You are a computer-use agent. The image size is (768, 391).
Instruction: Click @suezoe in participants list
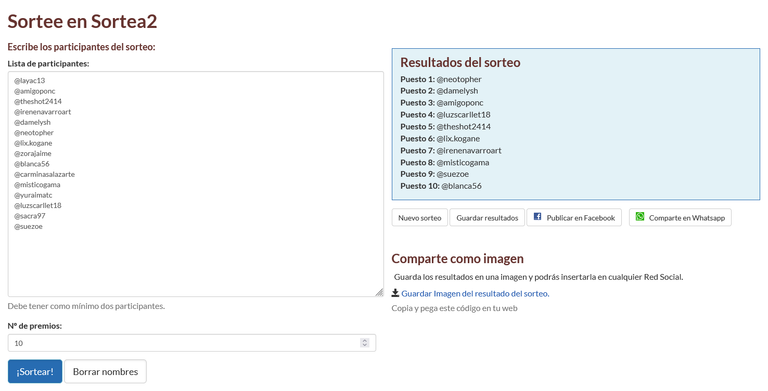pyautogui.click(x=28, y=226)
